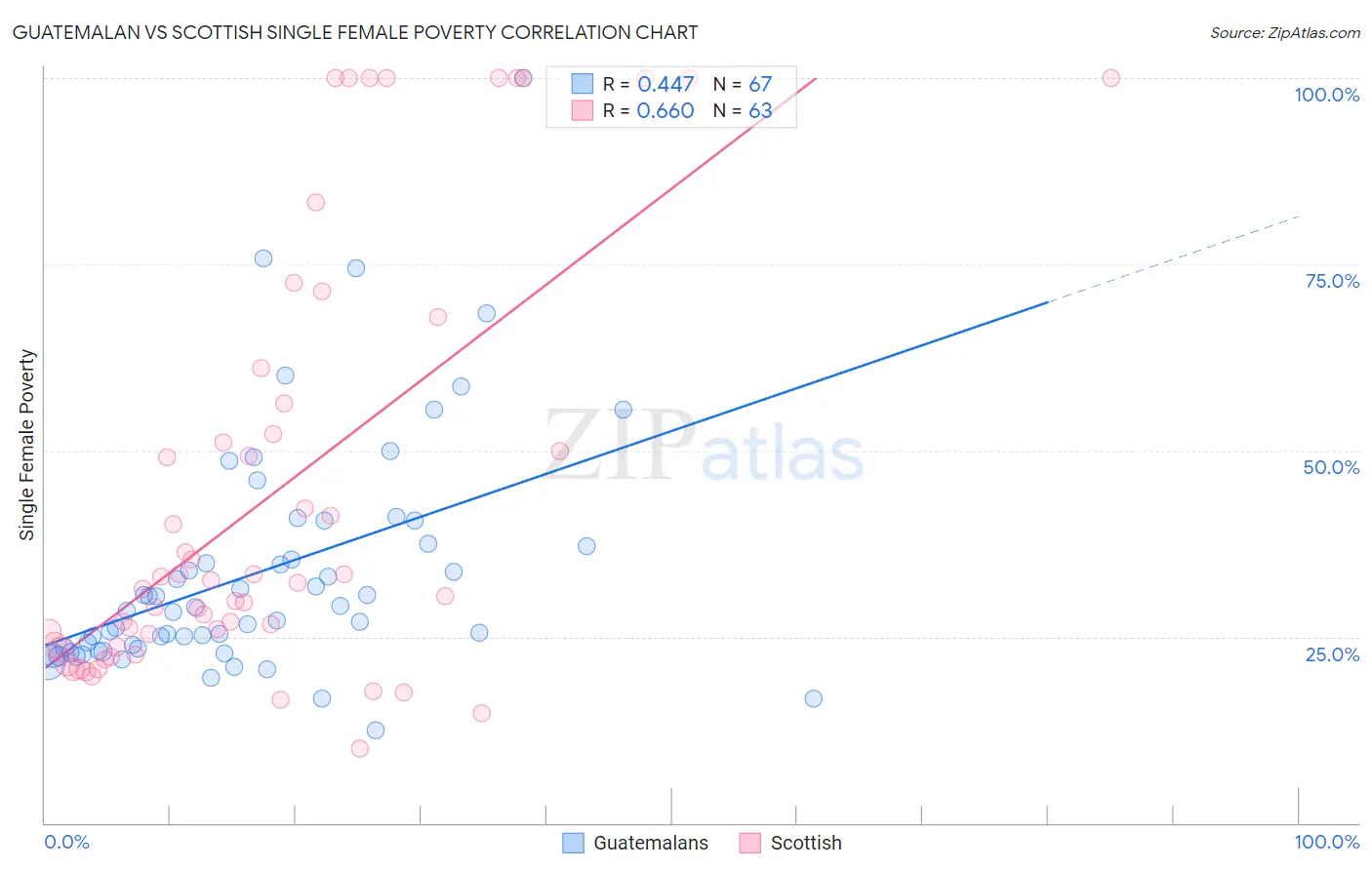Image resolution: width=1372 pixels, height=870 pixels.
Task: Click the pink Scottish legend swatch
Action: coord(749,843)
